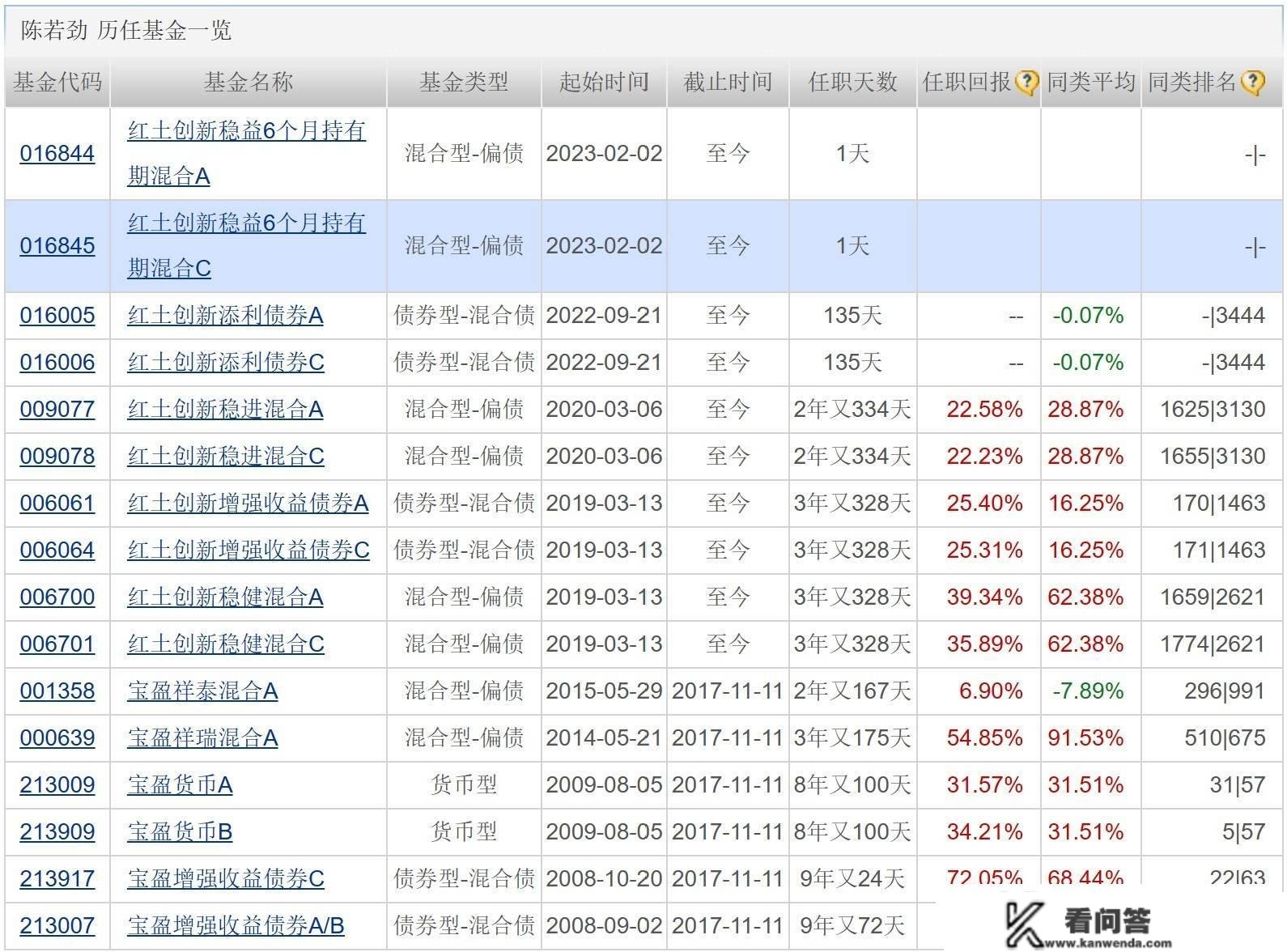Open fund code 016006 link
This screenshot has width=1287, height=952.
[57, 363]
